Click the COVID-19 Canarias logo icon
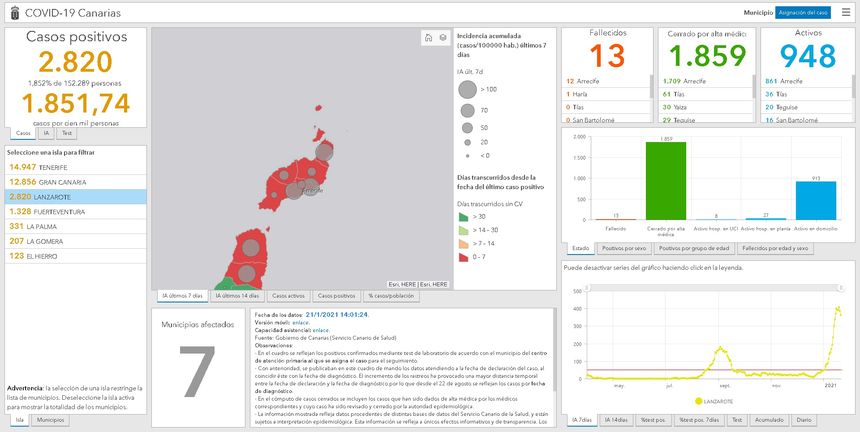Screen dimensions: 860x432 (x=12, y=13)
